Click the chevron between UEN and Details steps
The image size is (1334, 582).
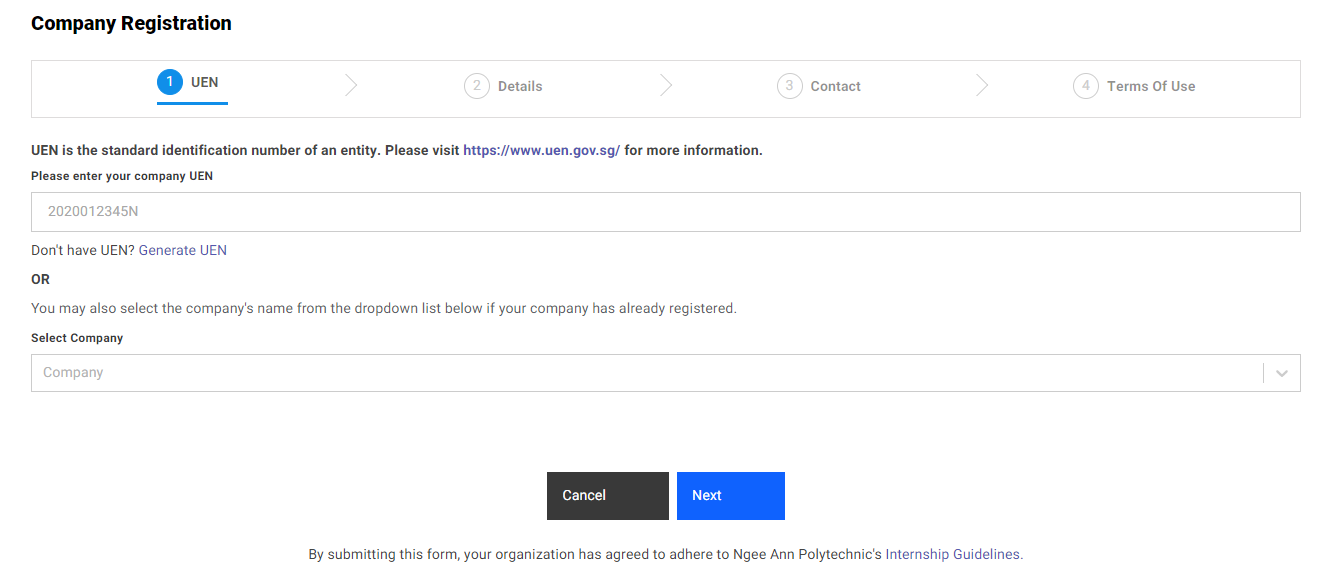click(351, 86)
